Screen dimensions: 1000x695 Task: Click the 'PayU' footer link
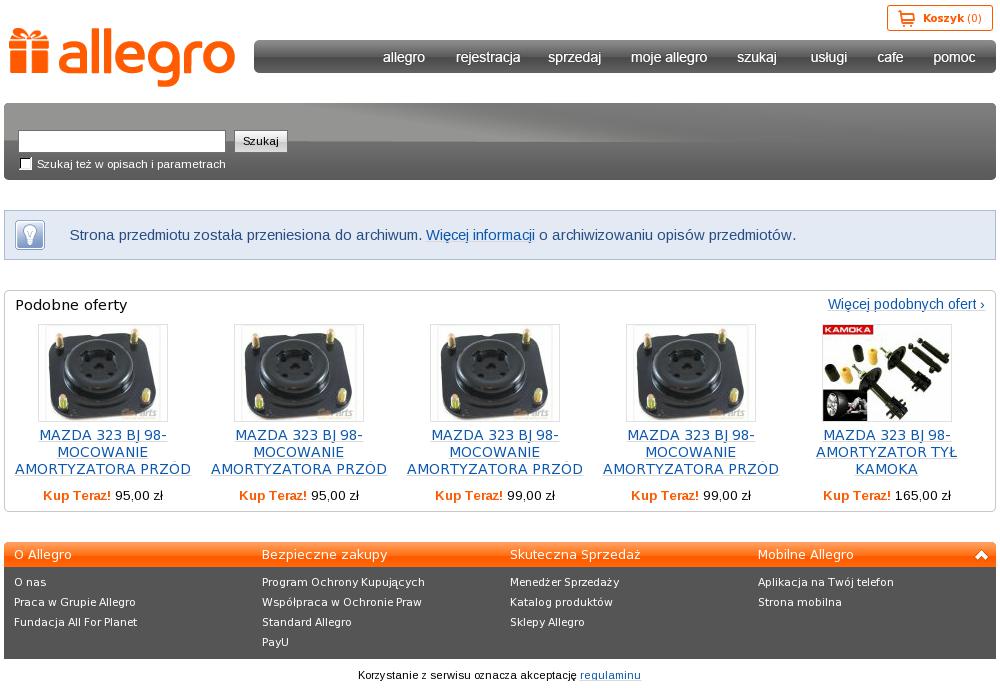tap(275, 642)
